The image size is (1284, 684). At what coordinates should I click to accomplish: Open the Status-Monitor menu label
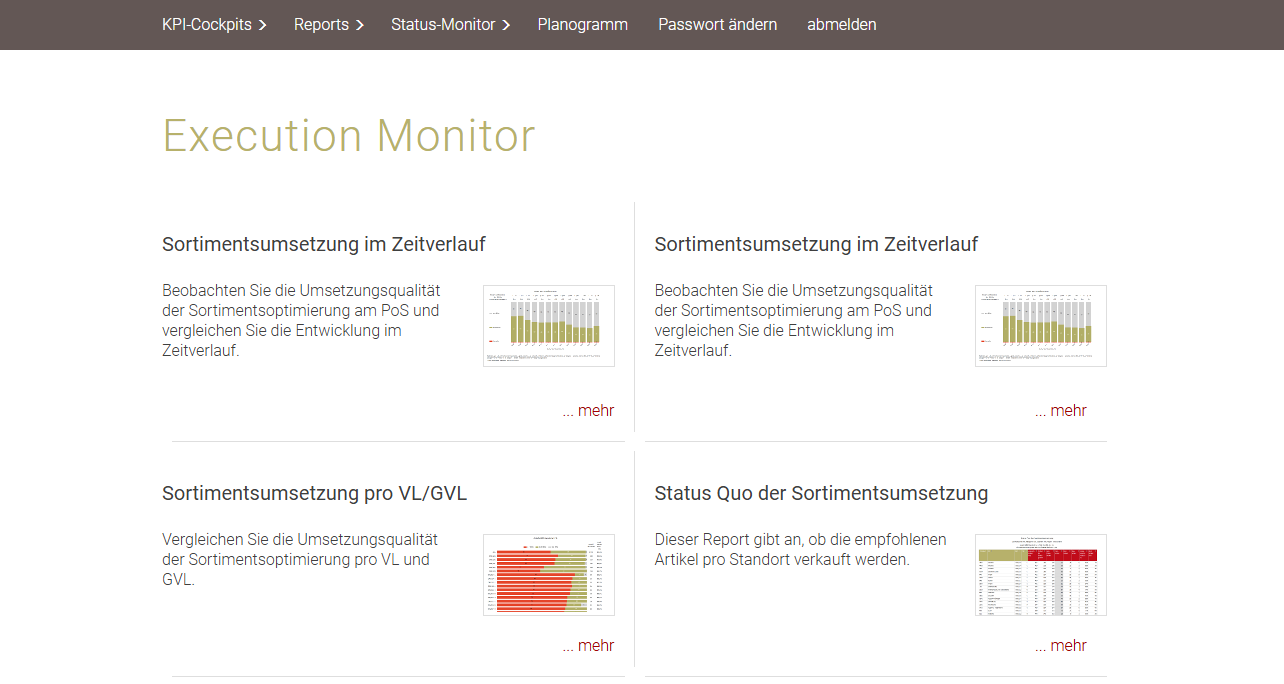point(443,25)
